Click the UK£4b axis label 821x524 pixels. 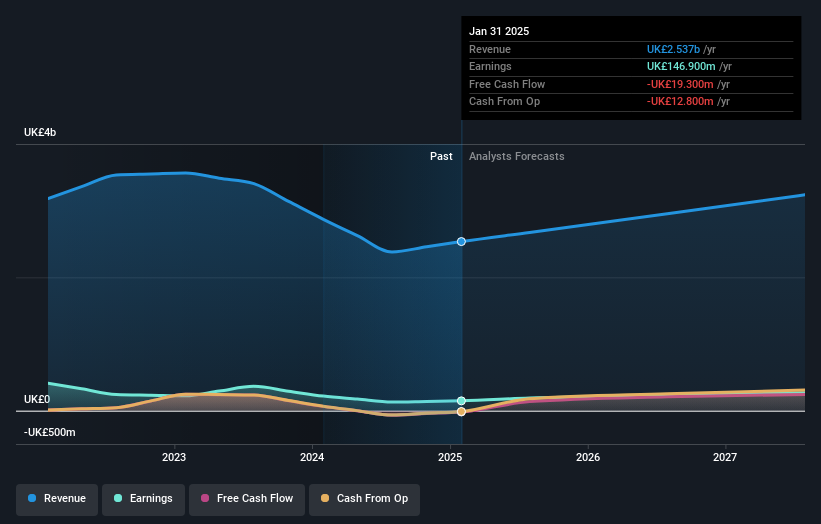[40, 132]
